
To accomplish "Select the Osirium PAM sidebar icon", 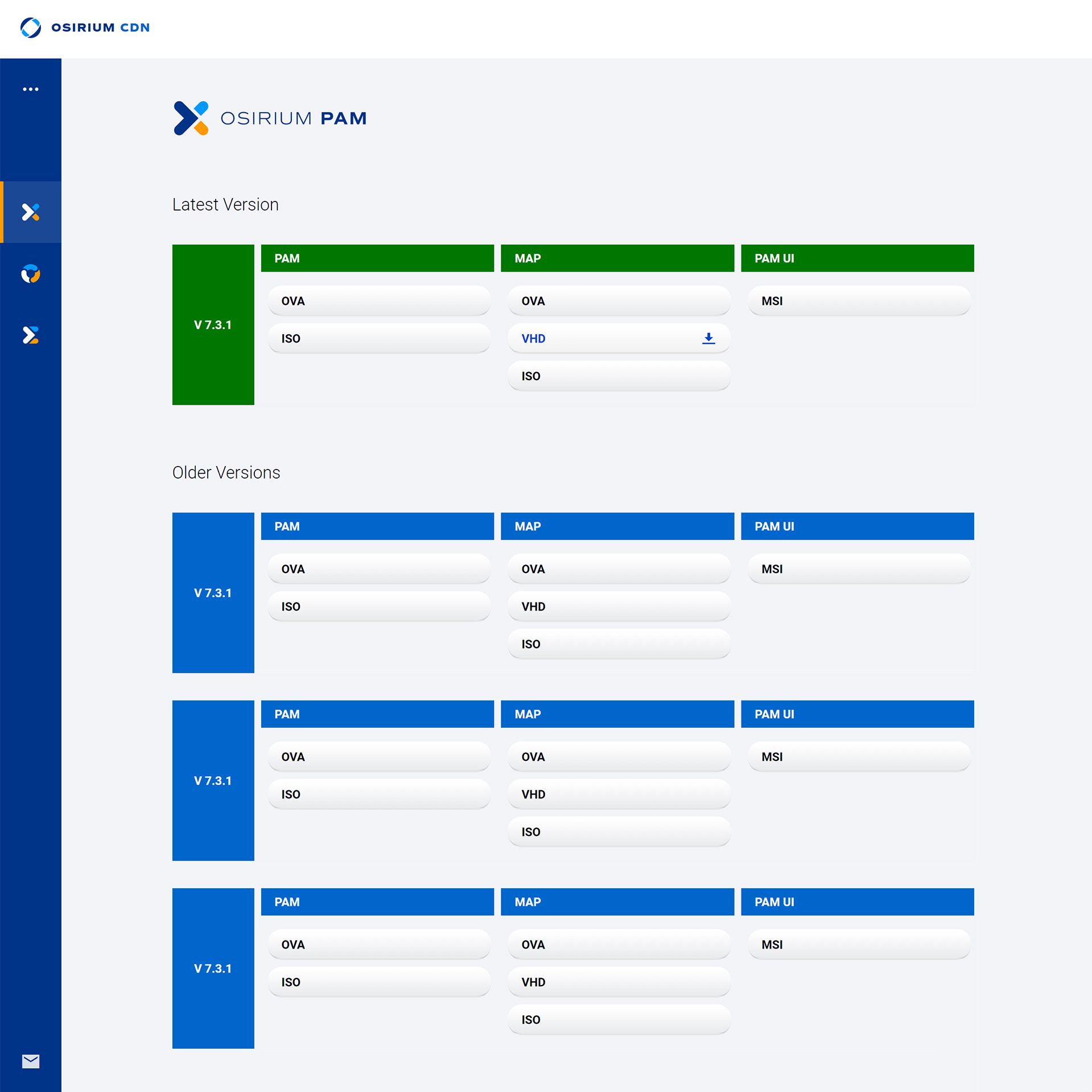I will [x=31, y=212].
